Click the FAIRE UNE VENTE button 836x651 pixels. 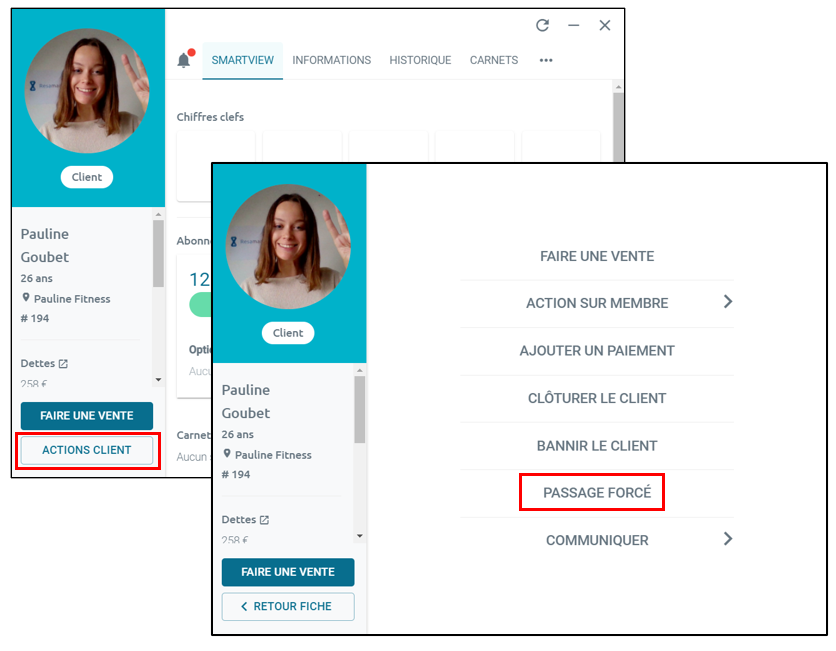pyautogui.click(x=86, y=415)
